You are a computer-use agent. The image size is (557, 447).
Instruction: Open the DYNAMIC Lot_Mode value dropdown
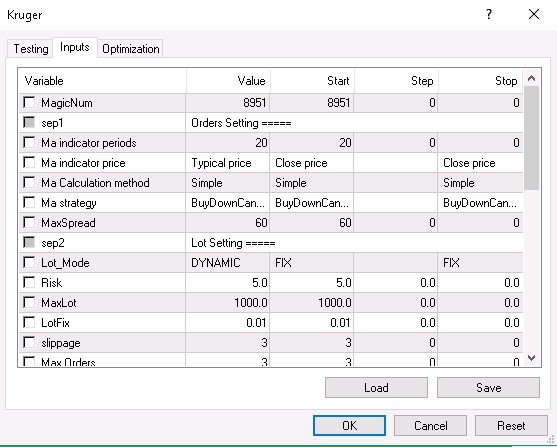tap(228, 263)
